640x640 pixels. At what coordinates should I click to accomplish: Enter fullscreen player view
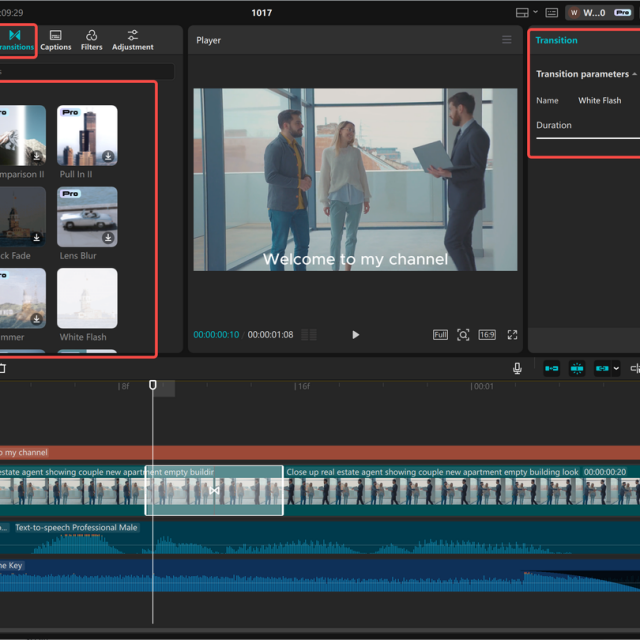(512, 335)
